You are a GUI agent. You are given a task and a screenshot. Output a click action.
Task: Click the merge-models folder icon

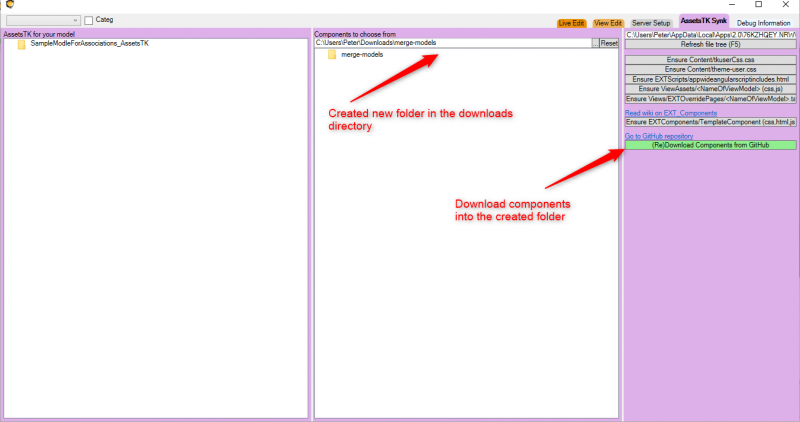[332, 55]
